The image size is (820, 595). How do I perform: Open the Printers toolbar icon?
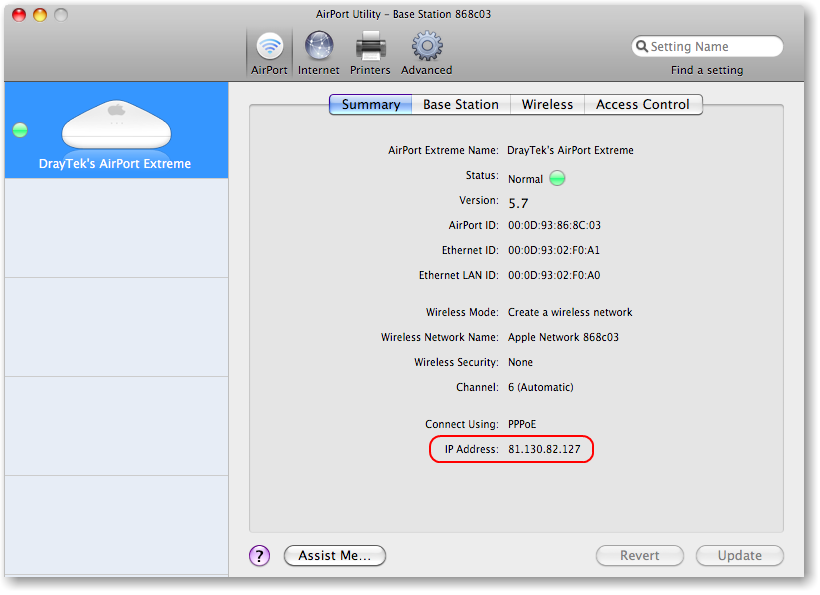[370, 47]
